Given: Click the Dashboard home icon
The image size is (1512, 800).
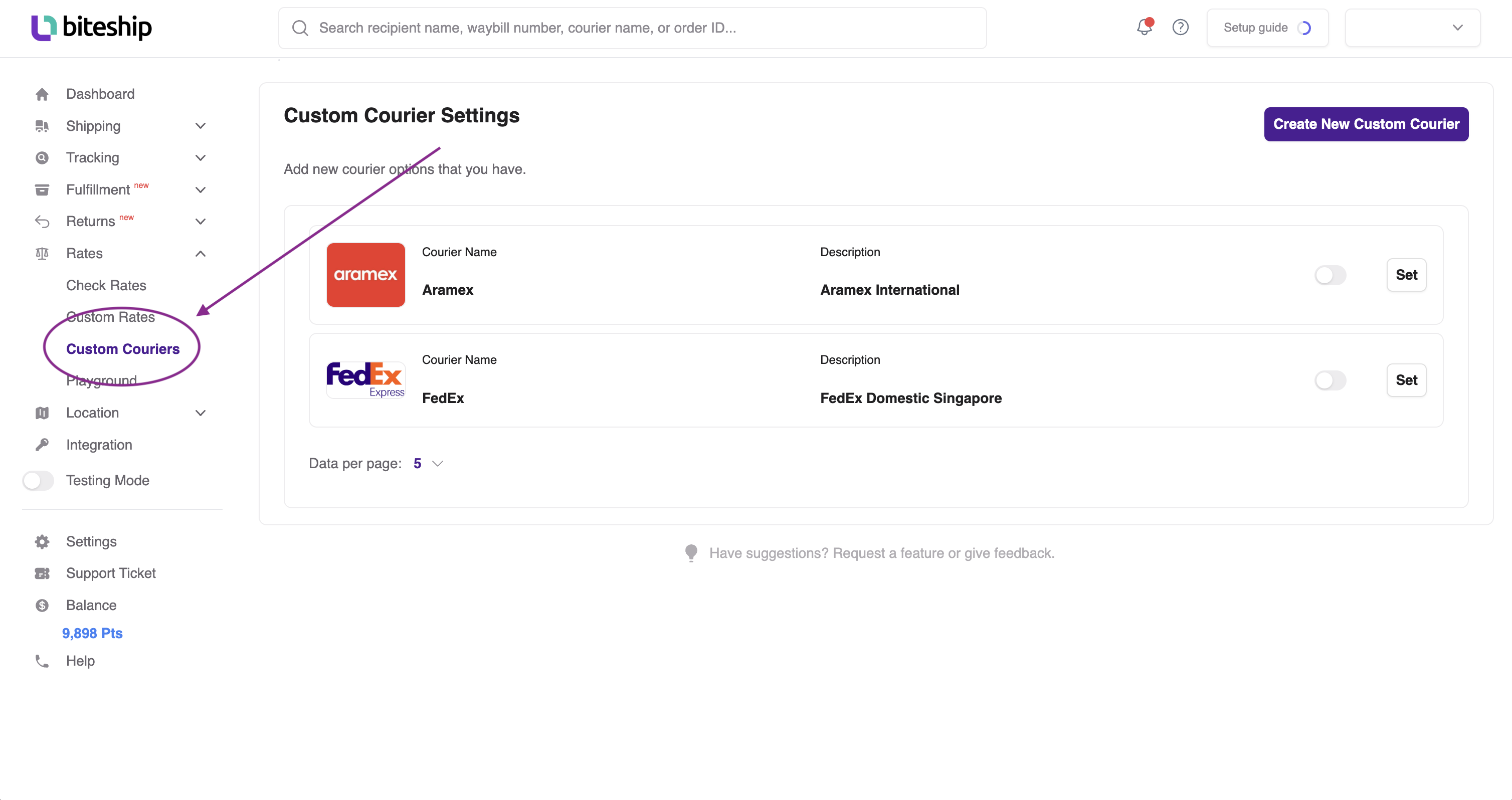Looking at the screenshot, I should coord(42,94).
